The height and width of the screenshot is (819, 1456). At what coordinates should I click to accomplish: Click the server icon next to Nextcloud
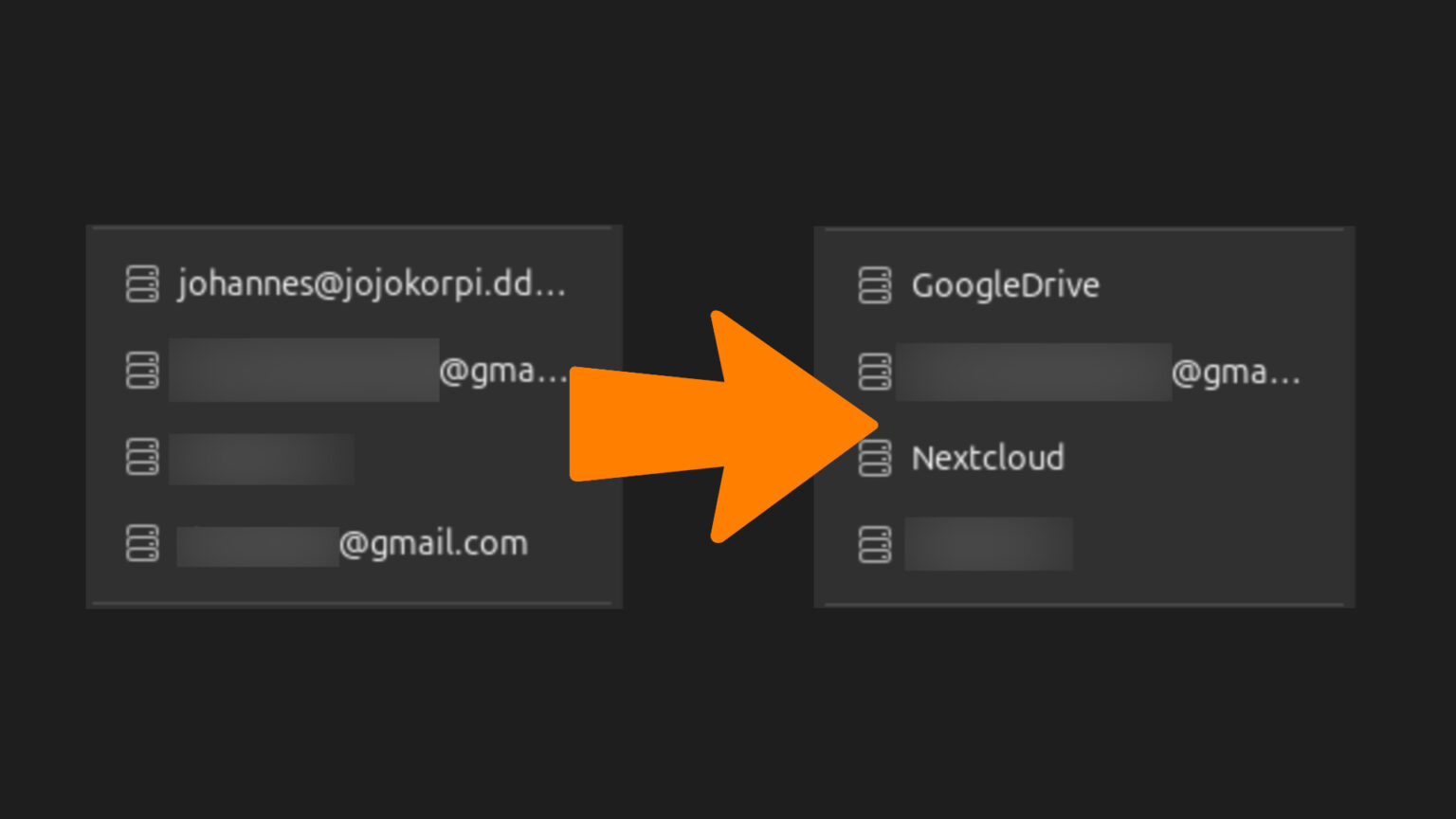click(874, 458)
